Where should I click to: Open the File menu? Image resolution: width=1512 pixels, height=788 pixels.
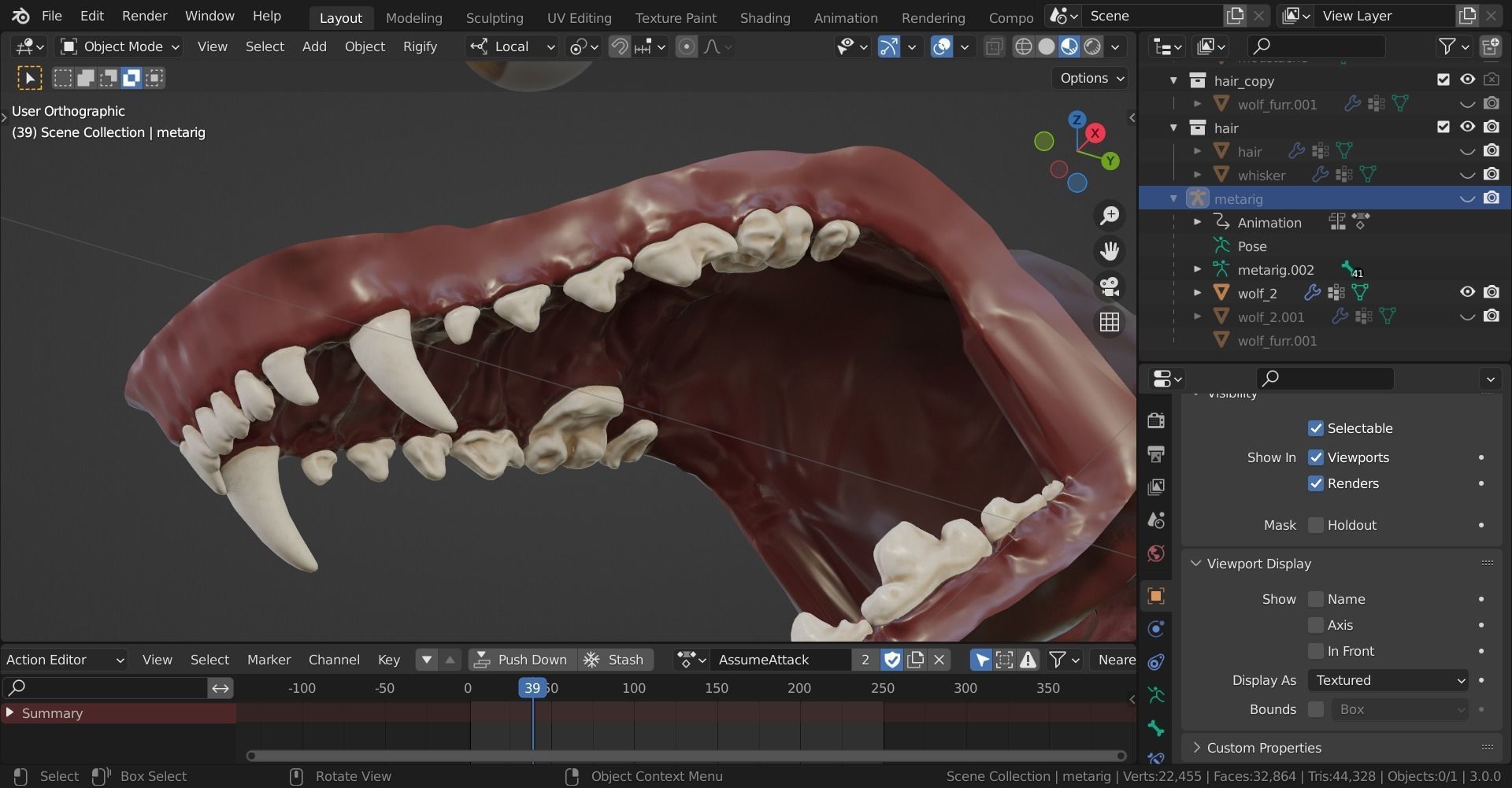click(x=51, y=16)
